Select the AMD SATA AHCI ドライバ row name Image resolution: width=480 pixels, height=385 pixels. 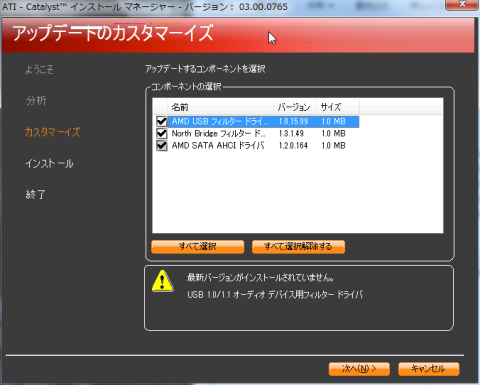[218, 146]
